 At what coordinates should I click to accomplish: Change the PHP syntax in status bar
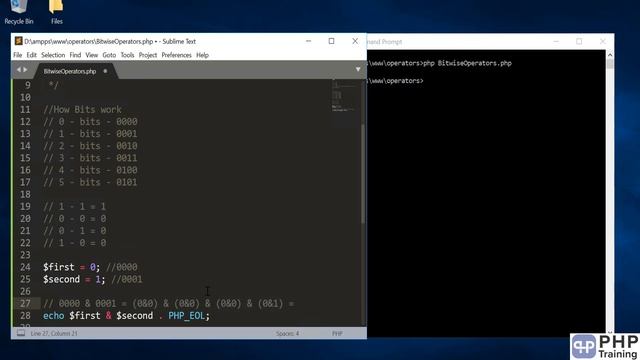coord(337,333)
